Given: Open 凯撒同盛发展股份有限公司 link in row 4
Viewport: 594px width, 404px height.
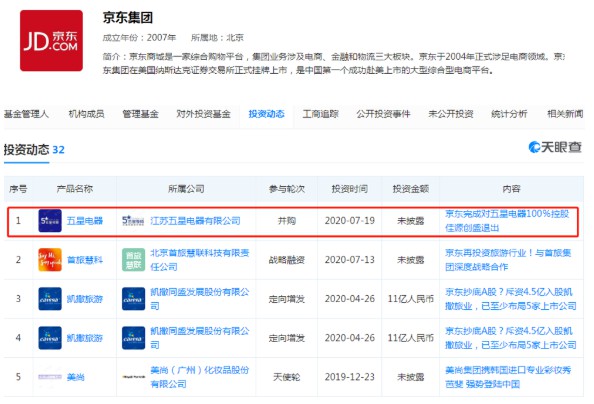Looking at the screenshot, I should click(200, 338).
